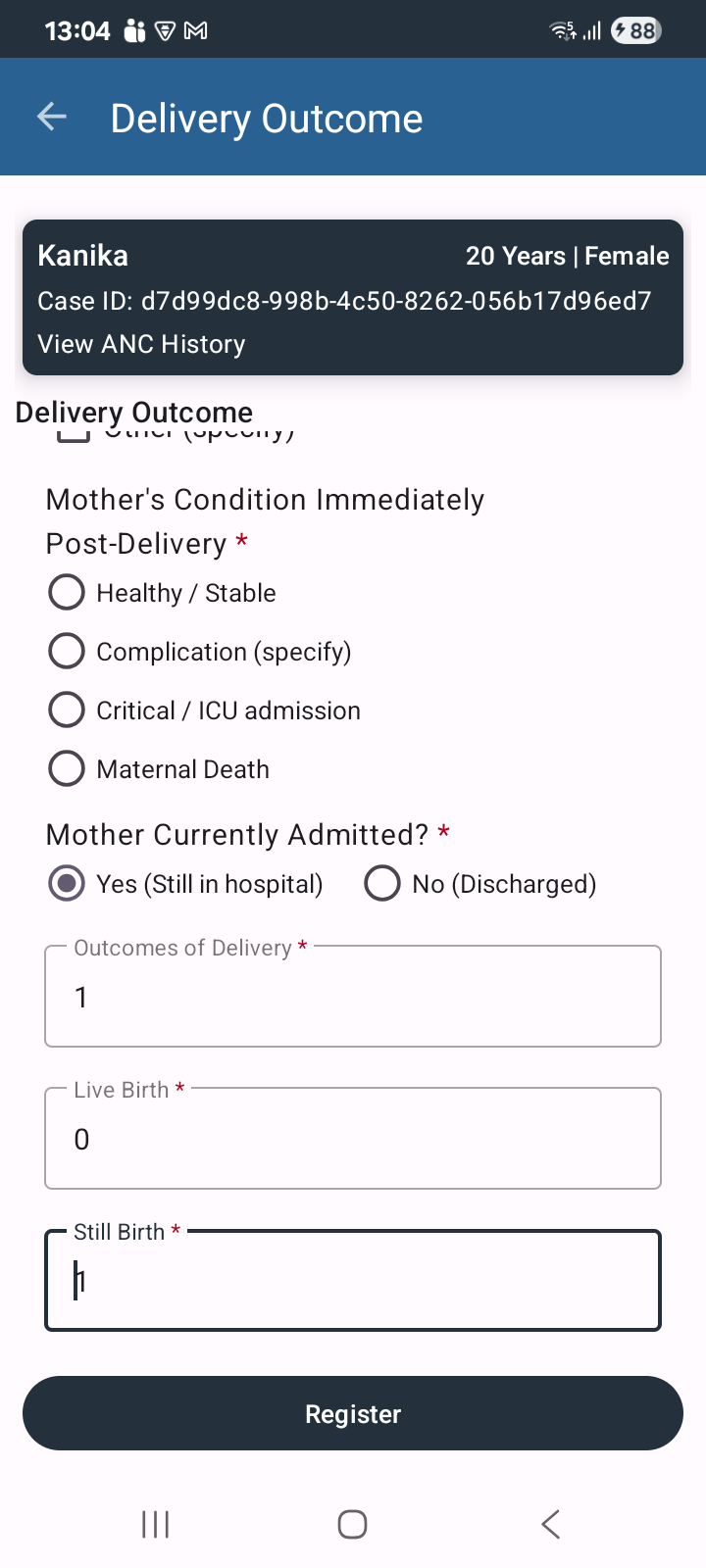
Task: Open View ANC History link
Action: (141, 344)
